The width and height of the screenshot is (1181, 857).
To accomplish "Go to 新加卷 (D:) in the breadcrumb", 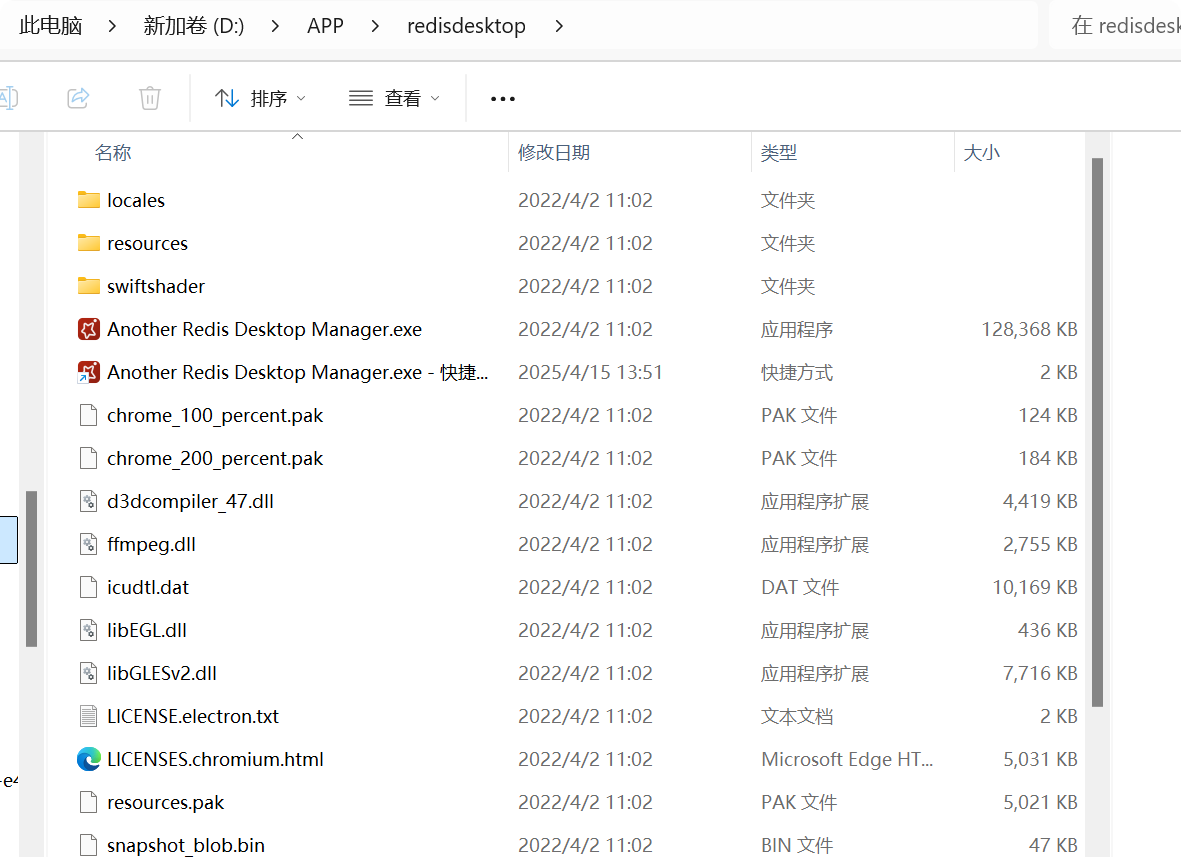I will click(x=194, y=26).
